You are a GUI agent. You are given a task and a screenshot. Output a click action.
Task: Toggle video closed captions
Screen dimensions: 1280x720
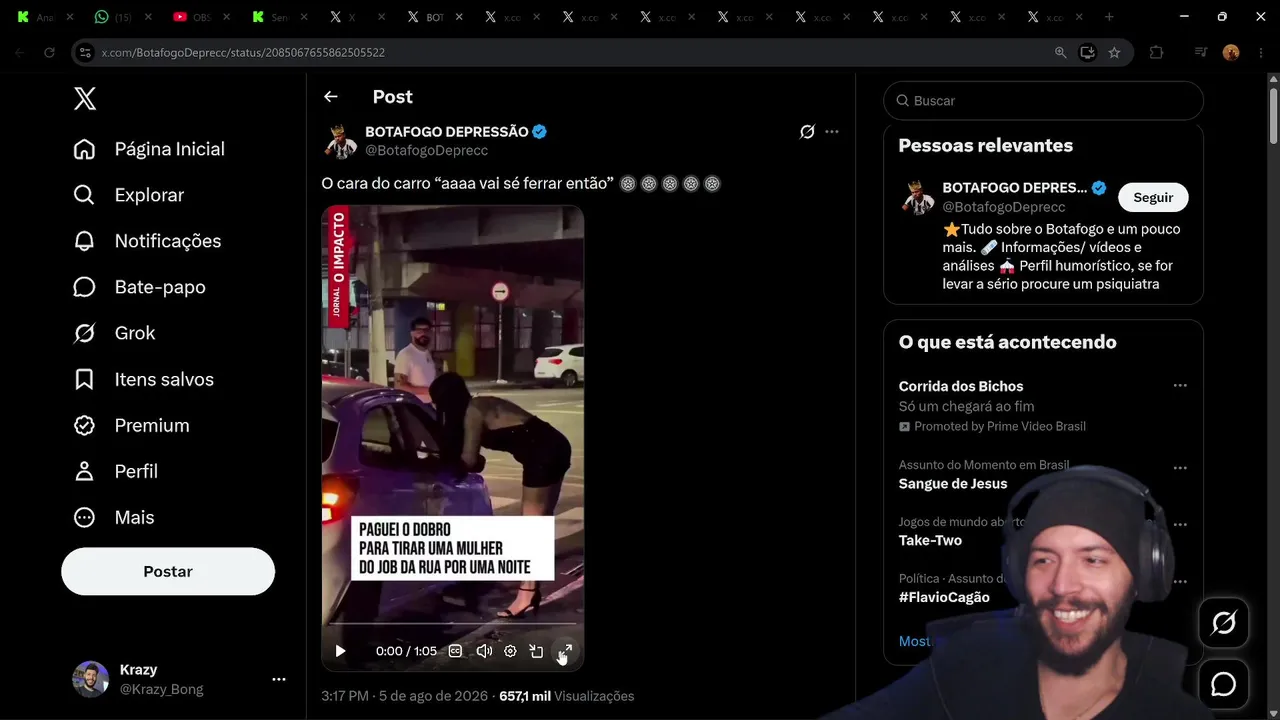[x=455, y=651]
